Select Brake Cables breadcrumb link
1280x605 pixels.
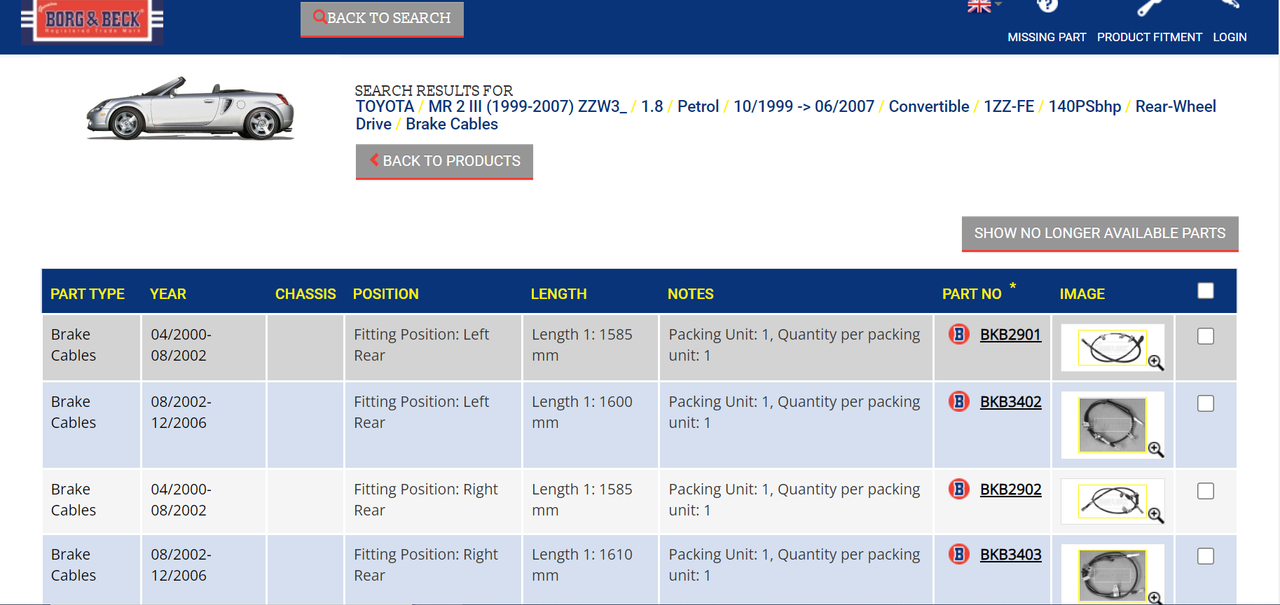click(452, 124)
